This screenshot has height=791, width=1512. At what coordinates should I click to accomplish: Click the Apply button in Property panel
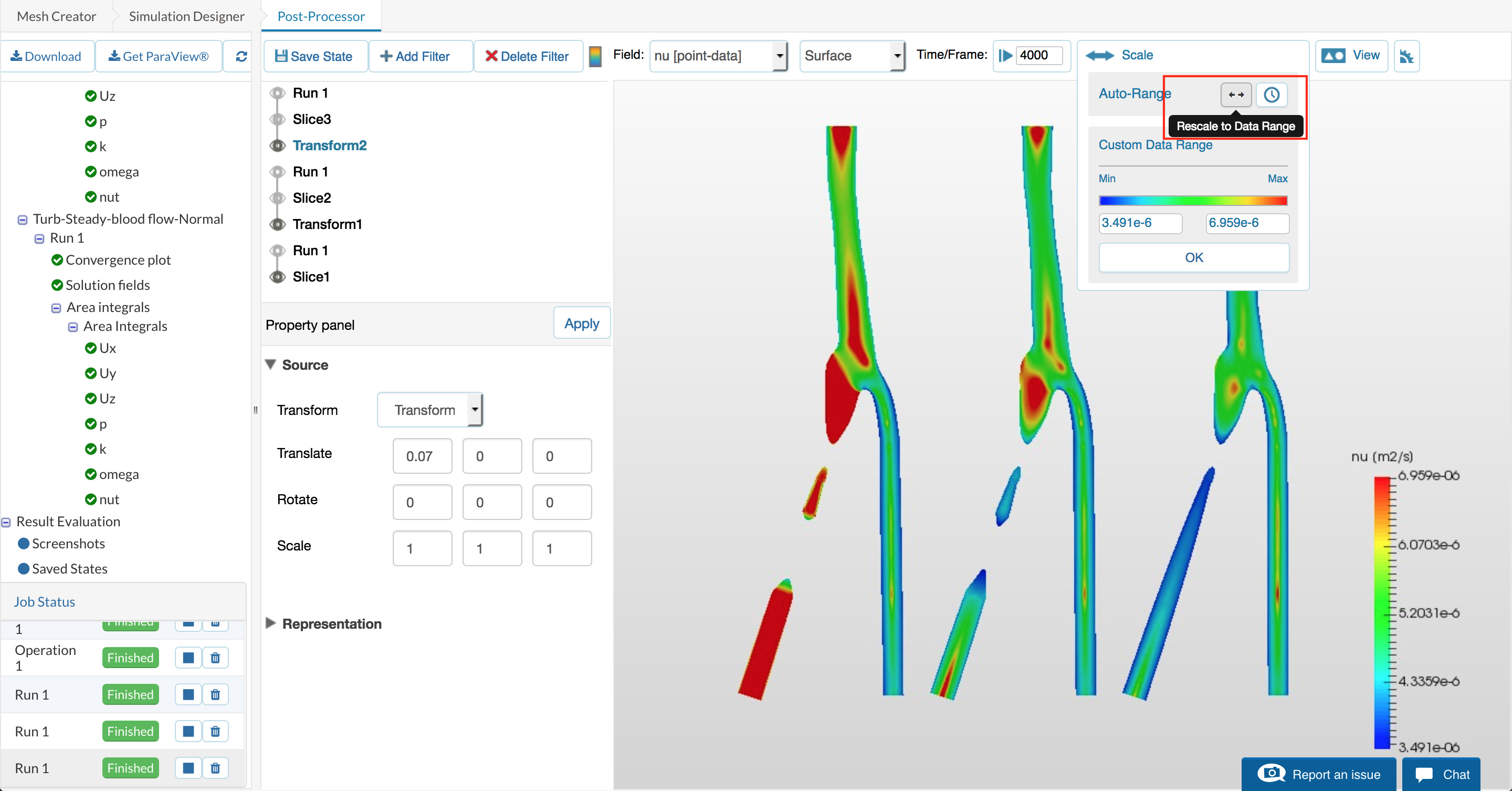point(581,323)
